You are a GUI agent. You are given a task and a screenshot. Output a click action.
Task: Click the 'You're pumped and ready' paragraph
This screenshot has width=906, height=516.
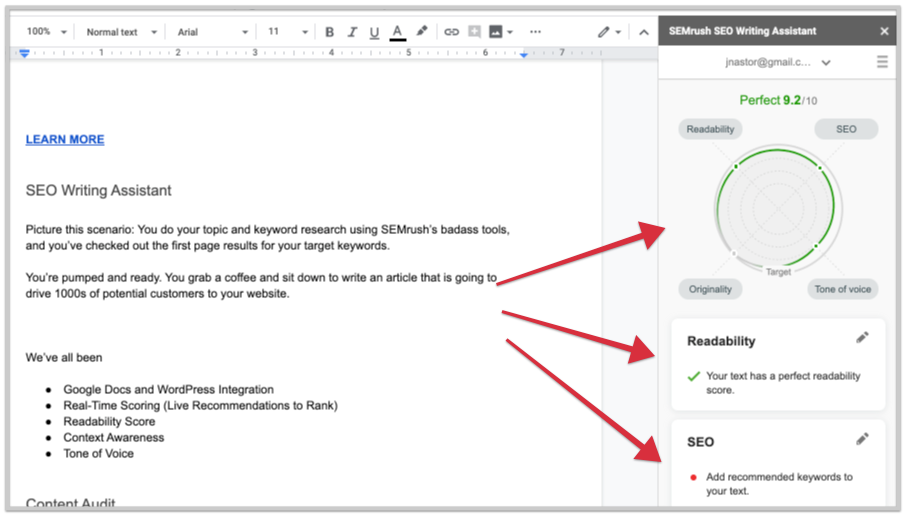coord(261,285)
